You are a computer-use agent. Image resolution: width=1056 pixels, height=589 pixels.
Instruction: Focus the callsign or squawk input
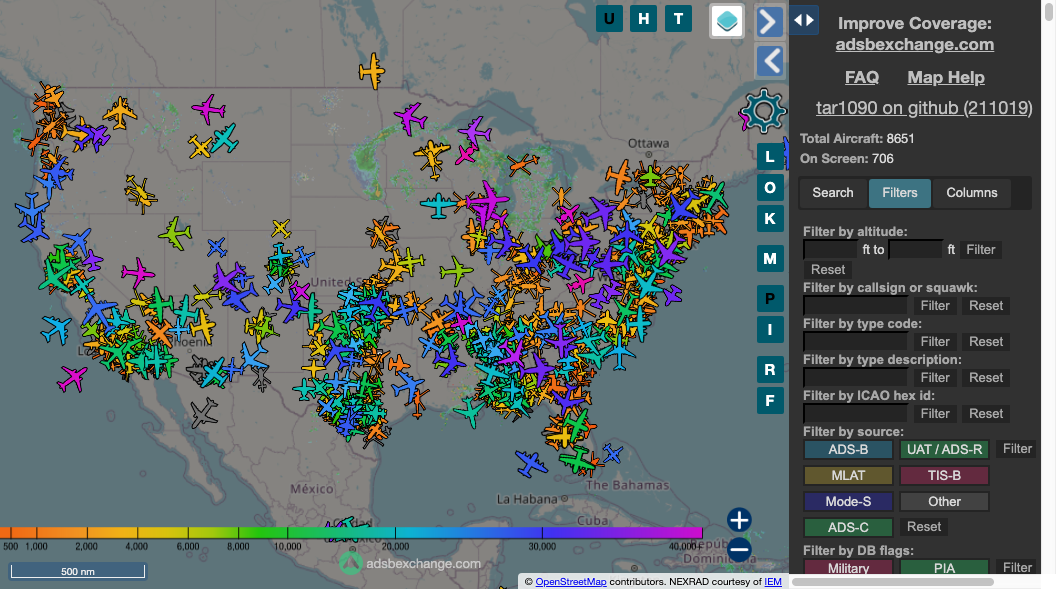pos(855,306)
